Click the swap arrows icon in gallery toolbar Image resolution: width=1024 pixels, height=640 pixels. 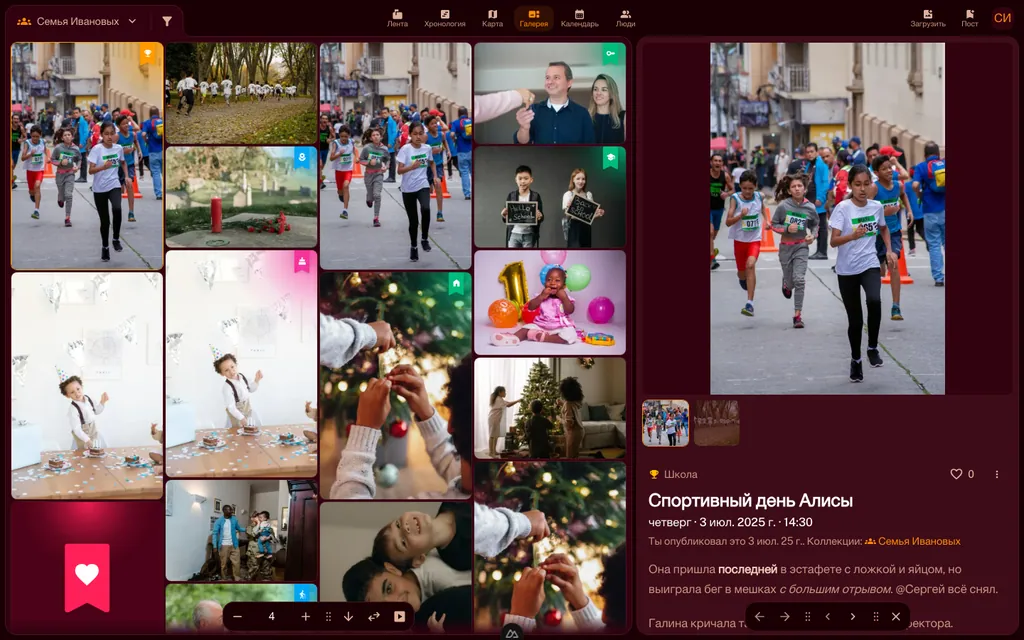[x=374, y=616]
